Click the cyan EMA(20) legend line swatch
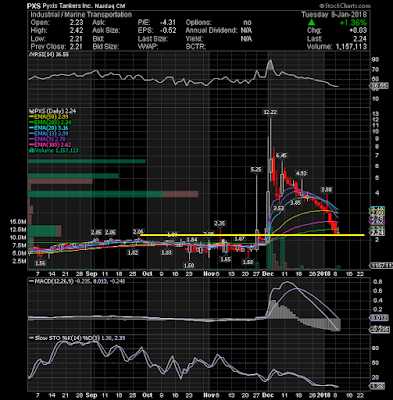This screenshot has height=400, width=393. point(31,128)
